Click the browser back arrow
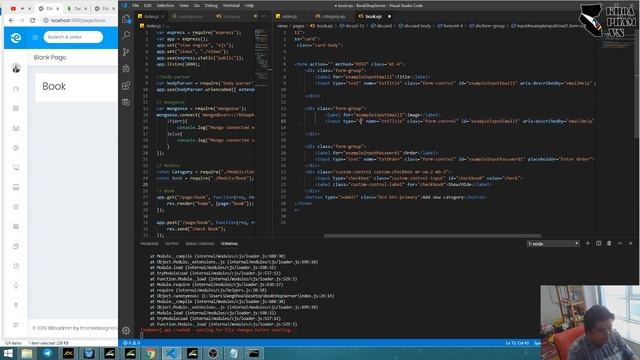Viewport: 640px width, 360px height. pyautogui.click(x=11, y=20)
